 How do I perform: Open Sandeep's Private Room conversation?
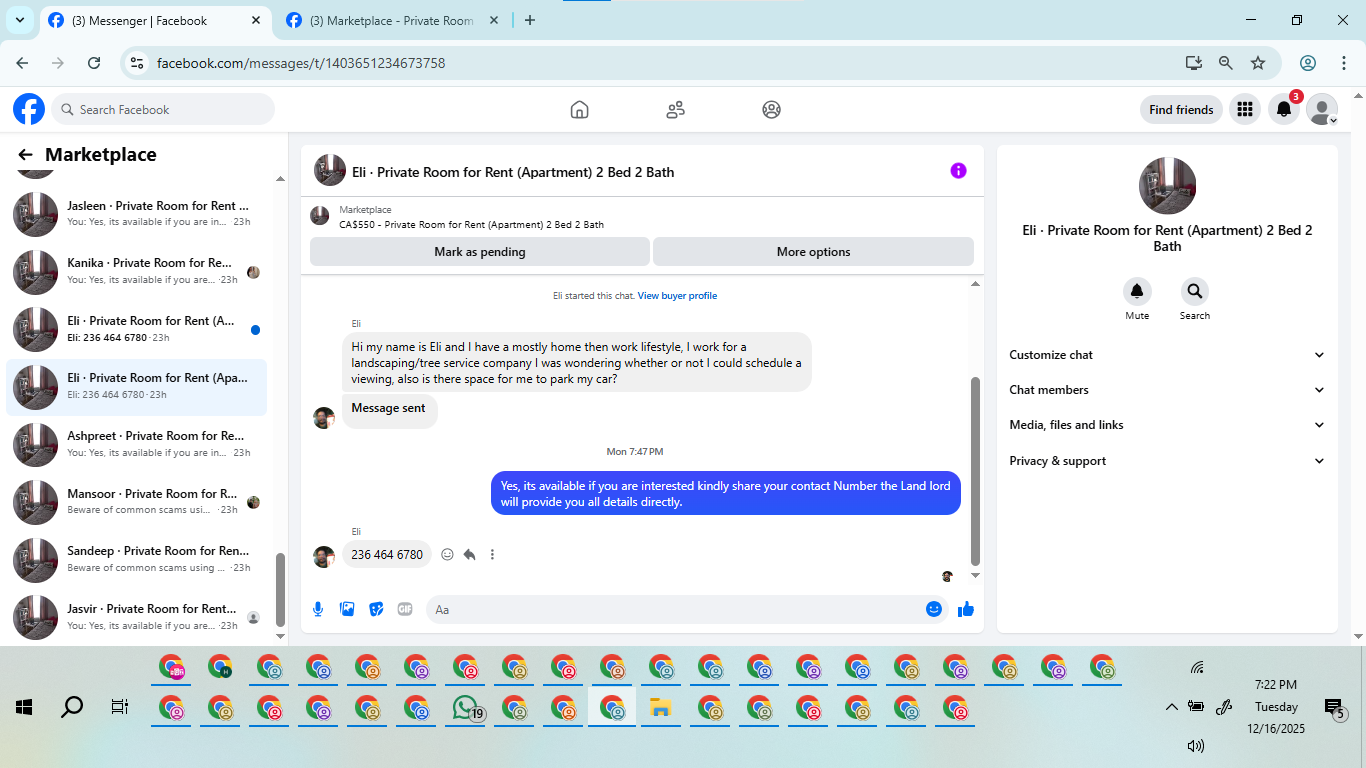[x=137, y=559]
